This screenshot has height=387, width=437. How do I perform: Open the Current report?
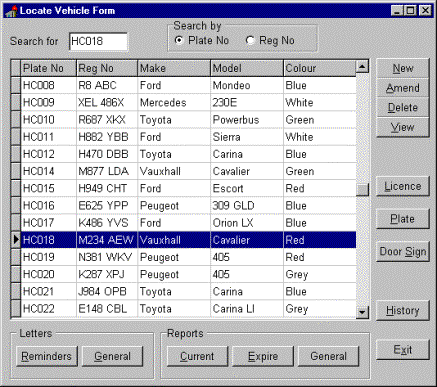click(x=197, y=356)
